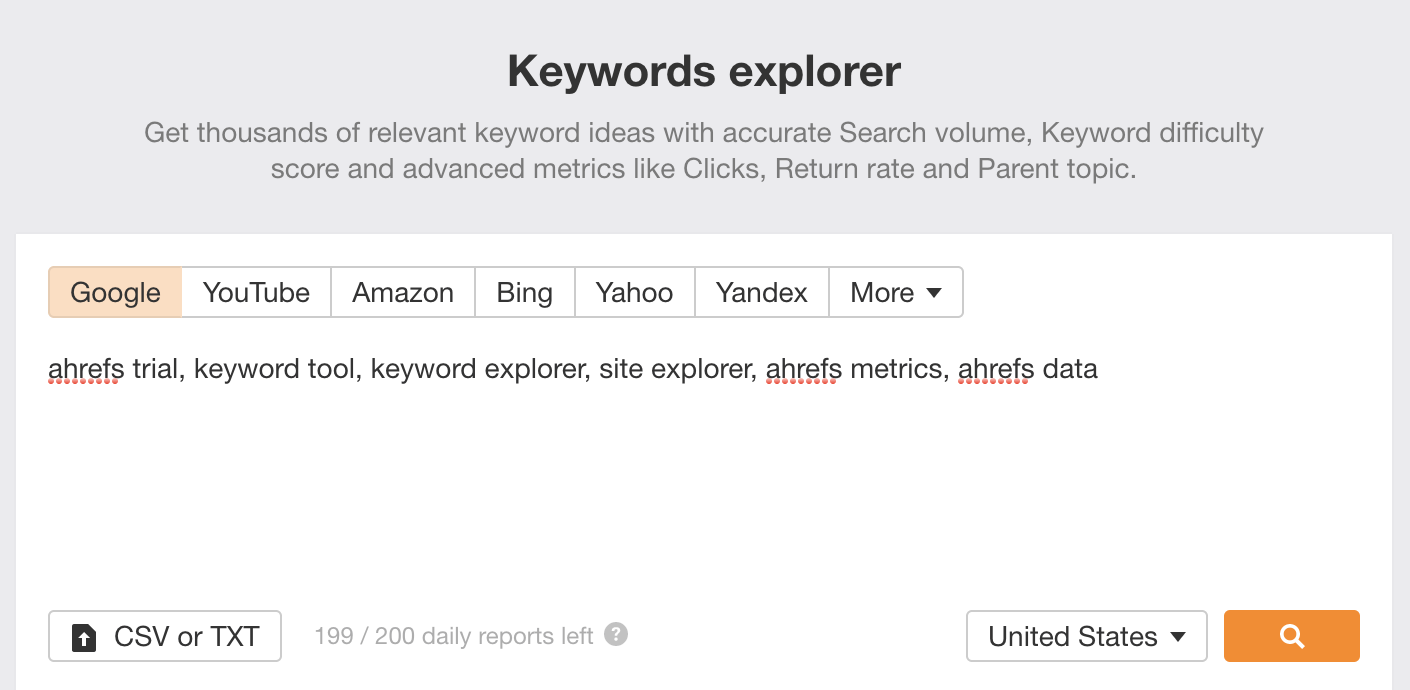Expand the More search engines dropdown
Image resolution: width=1410 pixels, height=690 pixels.
click(895, 292)
